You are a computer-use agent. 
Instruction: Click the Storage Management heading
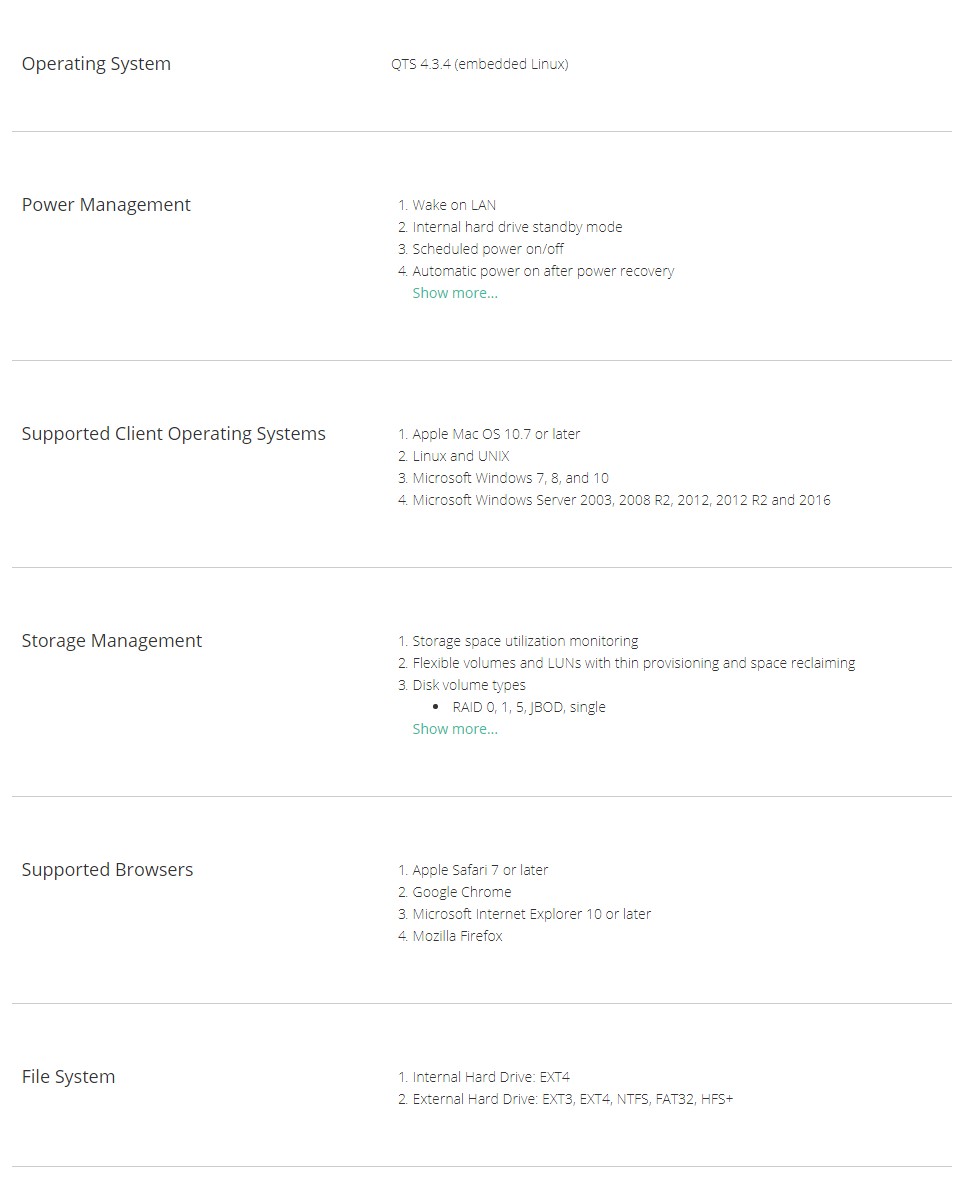pos(112,641)
